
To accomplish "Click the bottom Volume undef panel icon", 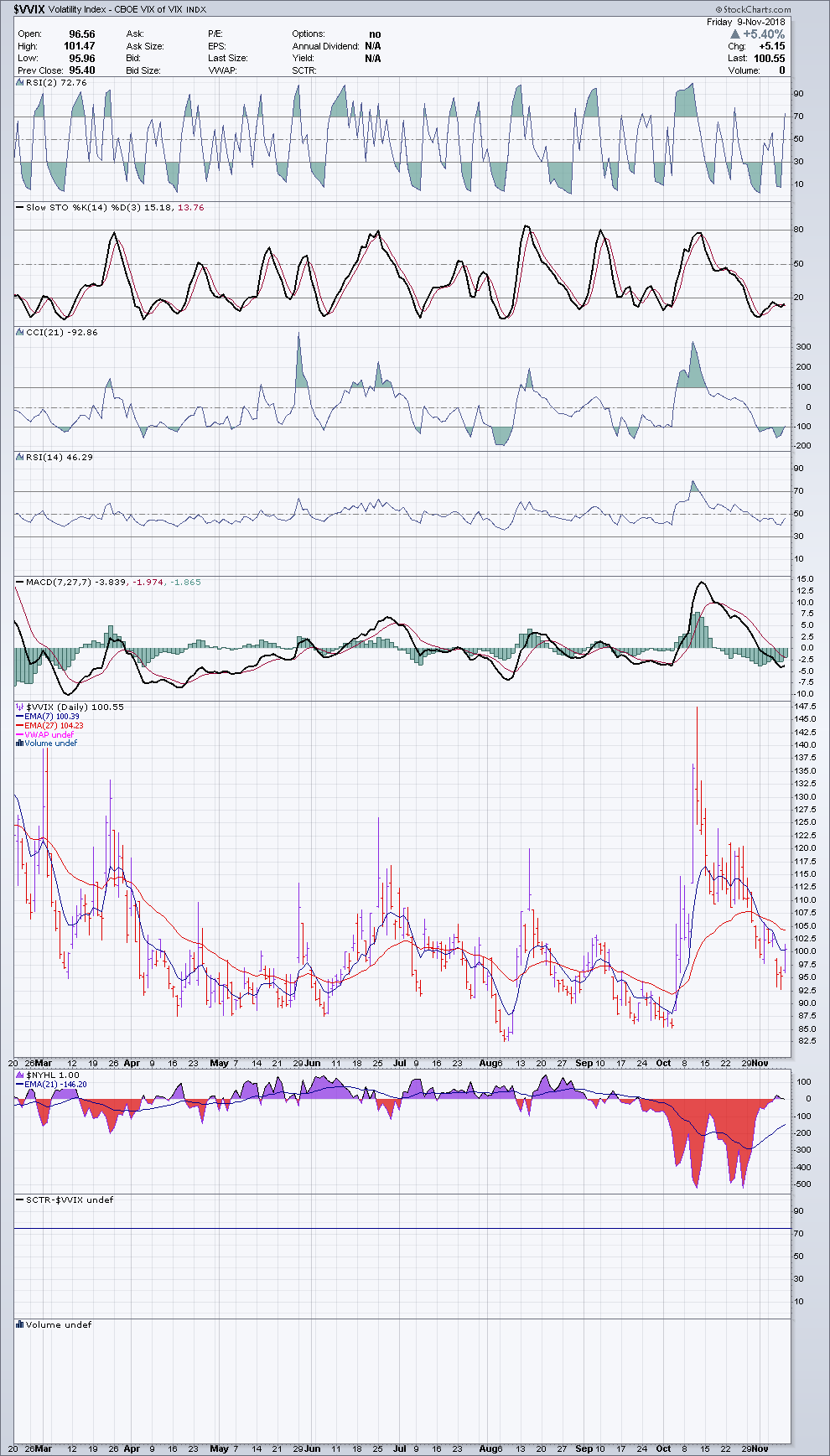I will coord(19,1325).
